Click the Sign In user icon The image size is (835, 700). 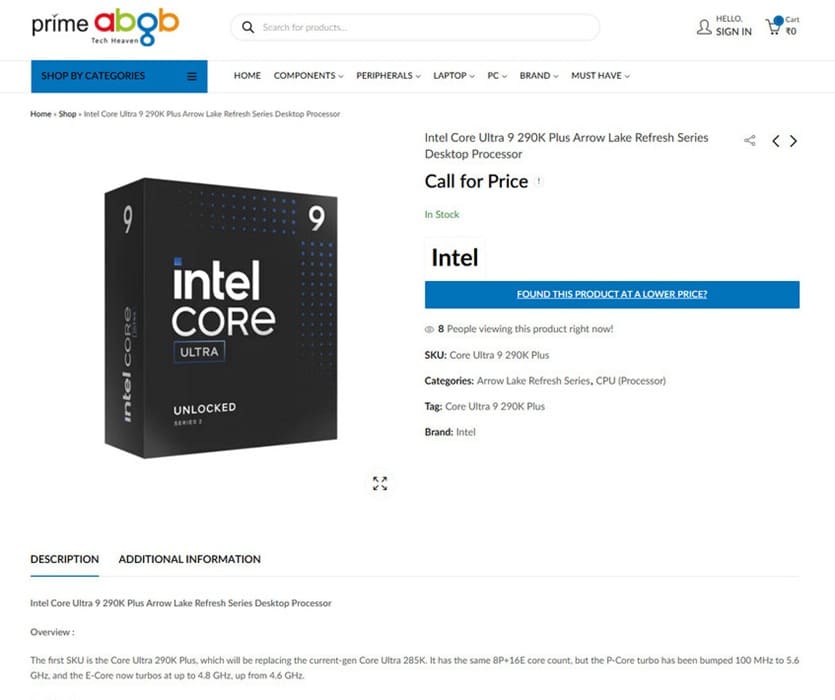point(705,27)
